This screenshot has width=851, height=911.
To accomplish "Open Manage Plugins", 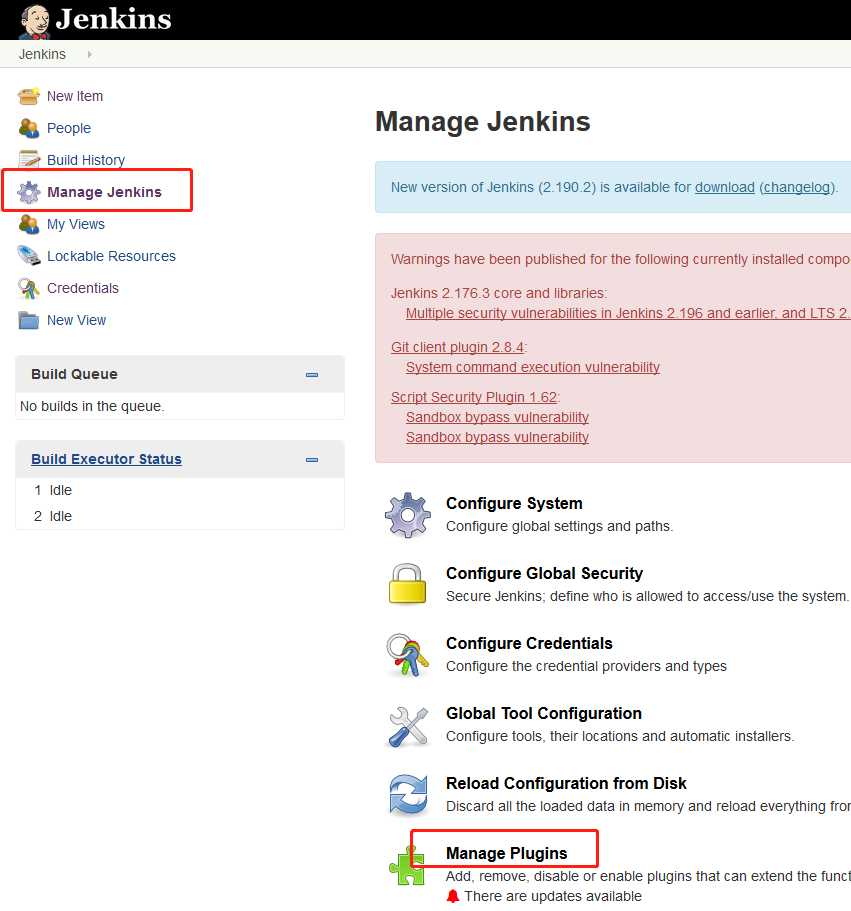I will pos(507,853).
